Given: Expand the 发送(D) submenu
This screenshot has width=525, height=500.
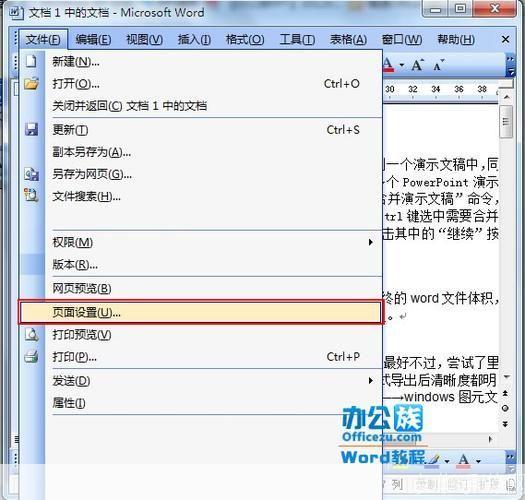Looking at the screenshot, I should pos(201,381).
